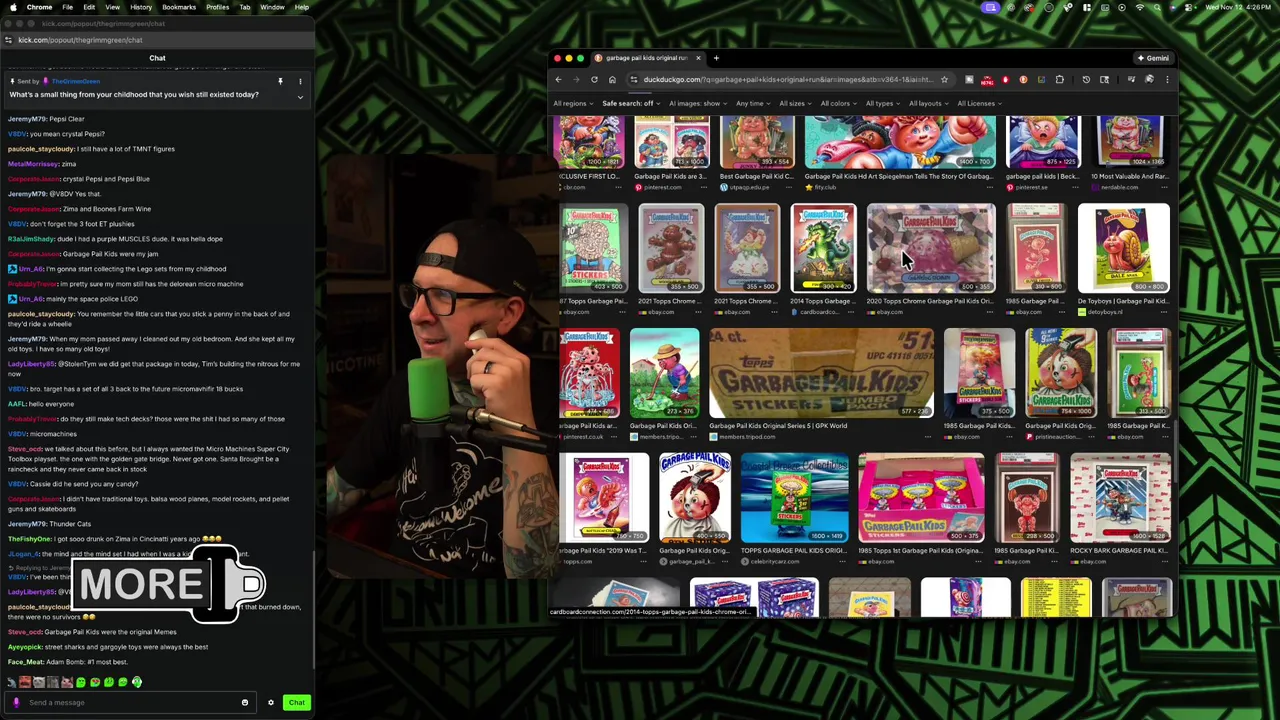Expand the All sizes filter
Image resolution: width=1280 pixels, height=720 pixels.
tap(795, 104)
